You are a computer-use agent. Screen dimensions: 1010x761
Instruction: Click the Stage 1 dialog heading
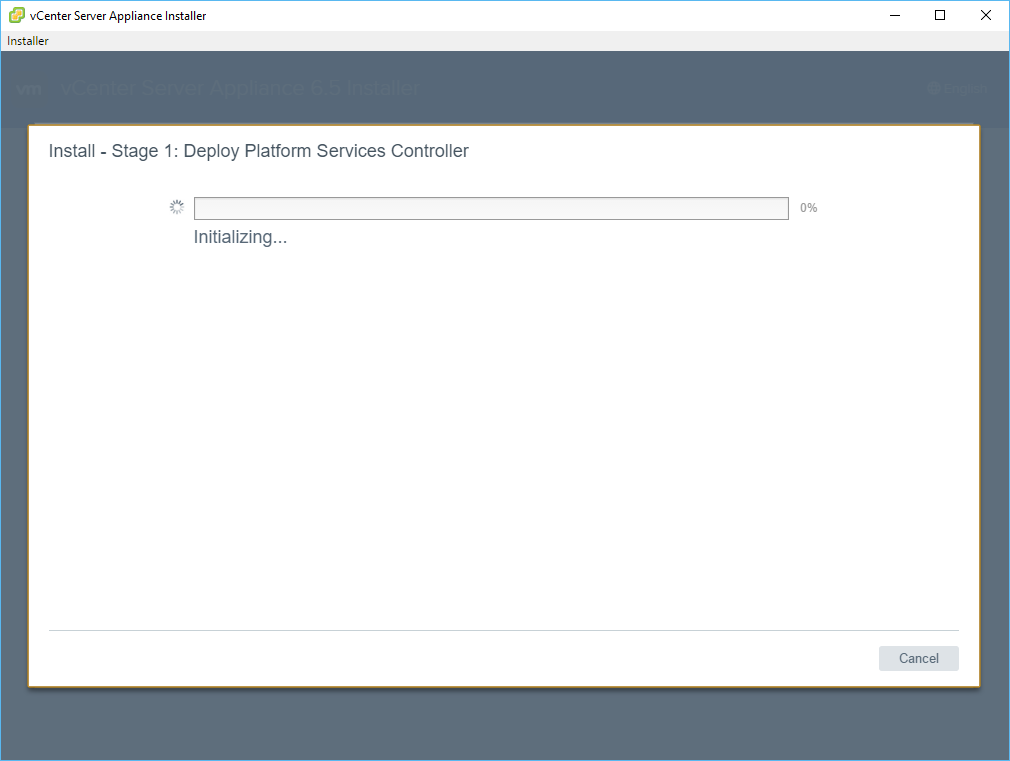(258, 152)
